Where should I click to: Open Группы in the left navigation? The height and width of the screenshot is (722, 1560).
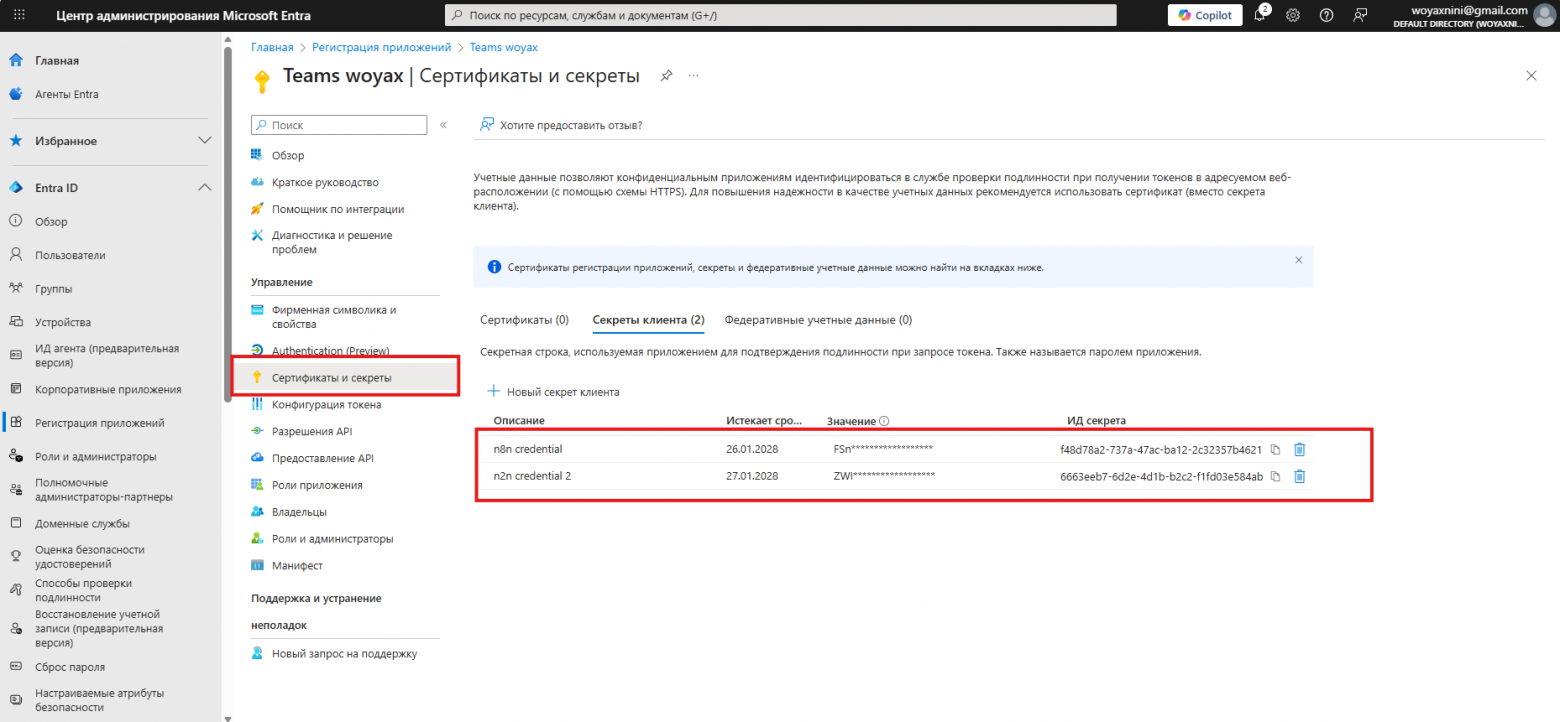click(53, 289)
